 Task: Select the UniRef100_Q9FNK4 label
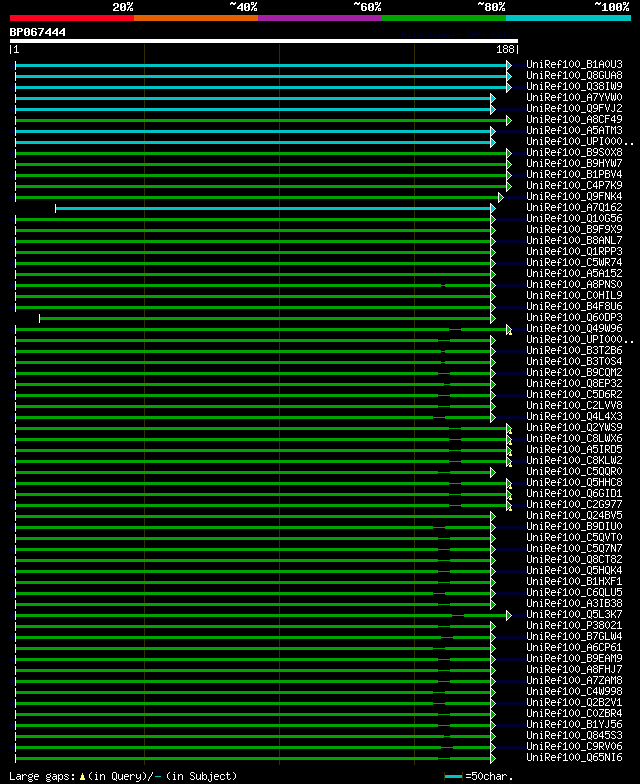click(574, 196)
